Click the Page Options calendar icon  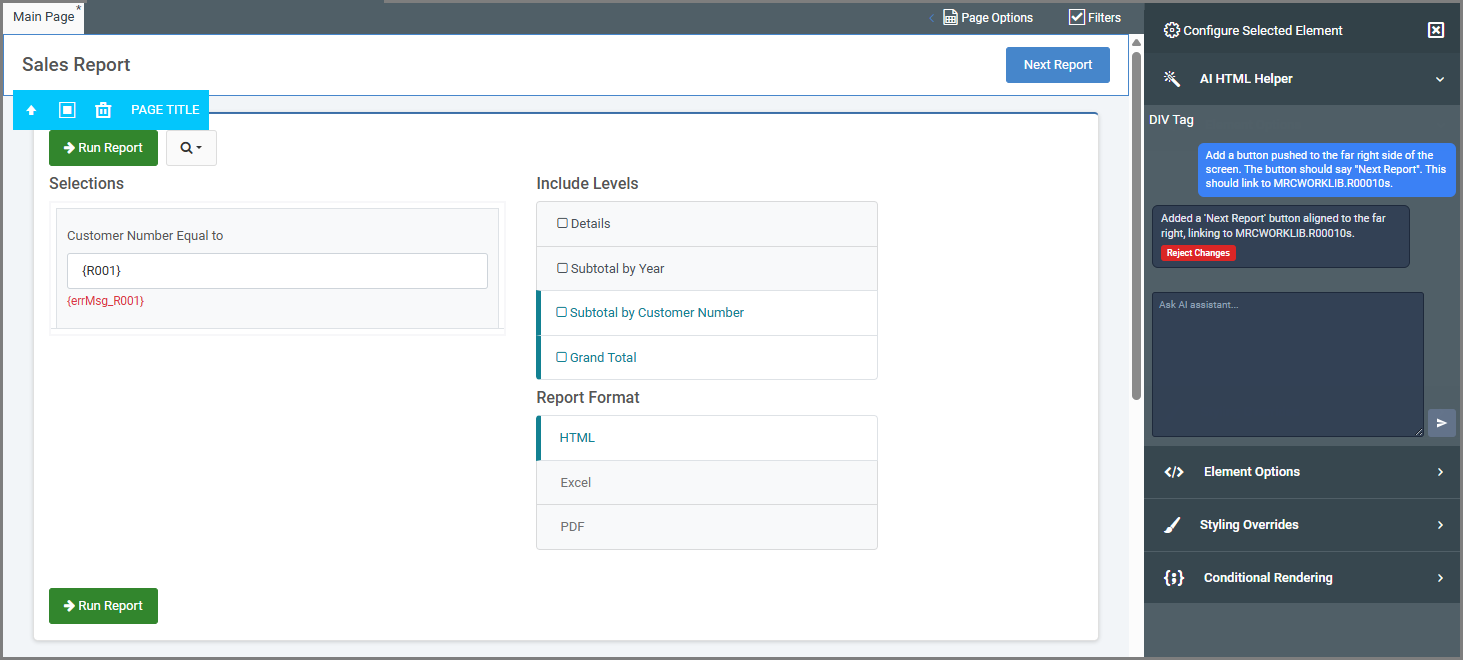pos(950,17)
